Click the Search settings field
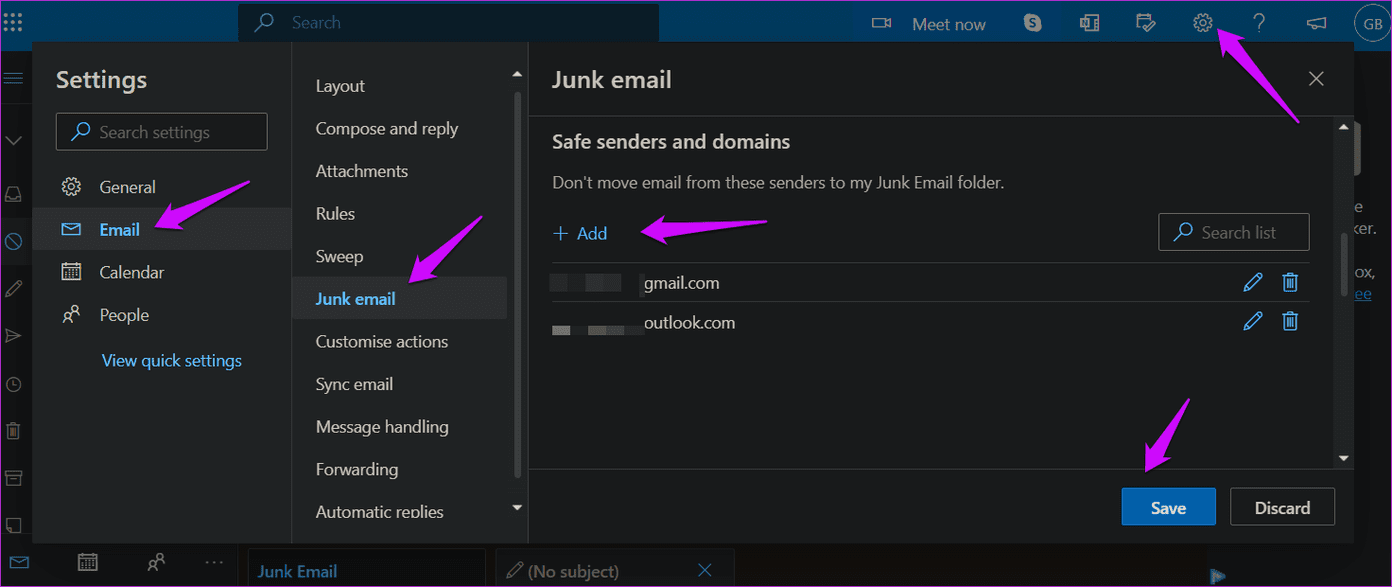 point(162,132)
